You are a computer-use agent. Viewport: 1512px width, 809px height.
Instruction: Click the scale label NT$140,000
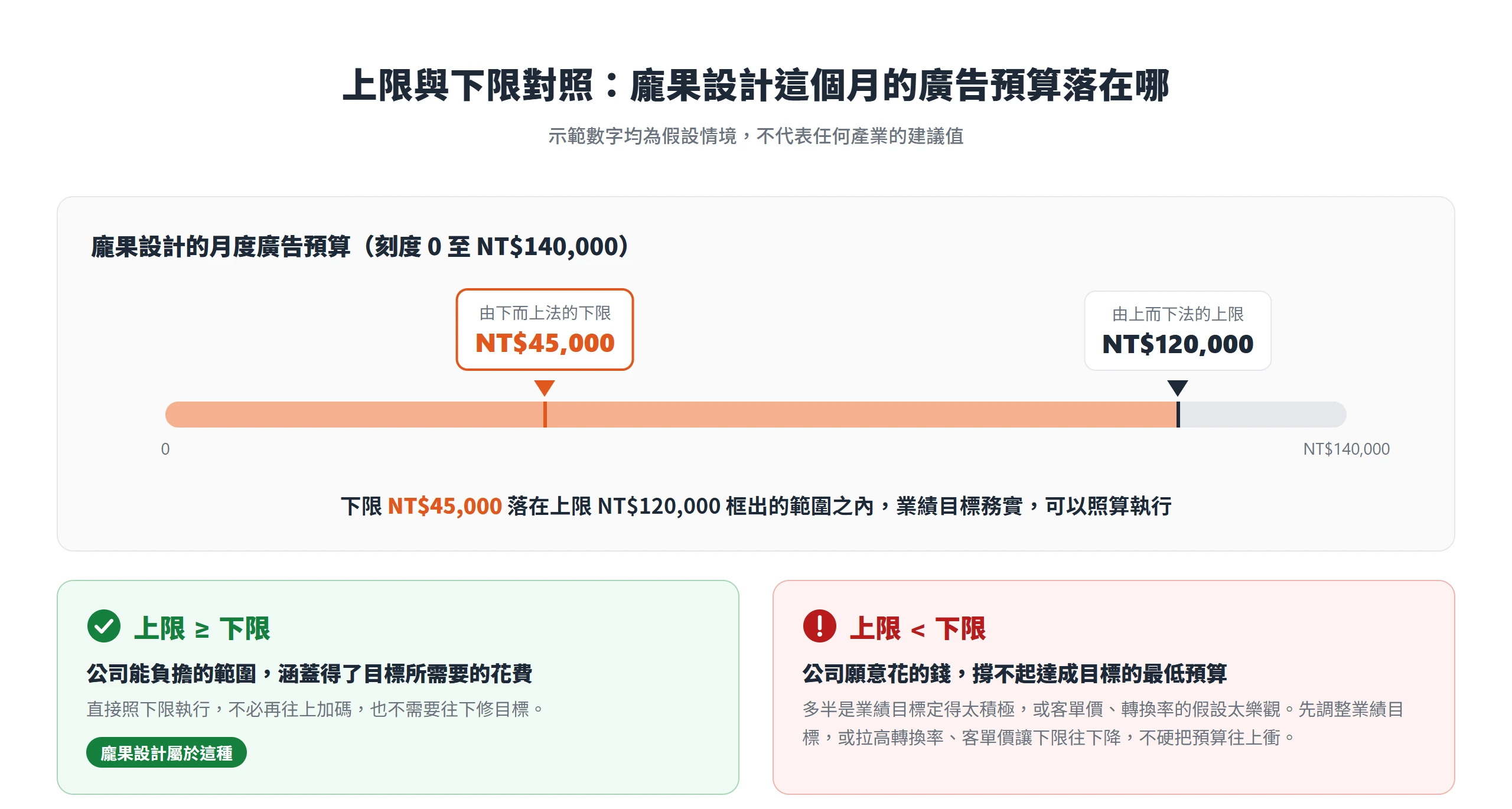click(x=1347, y=449)
